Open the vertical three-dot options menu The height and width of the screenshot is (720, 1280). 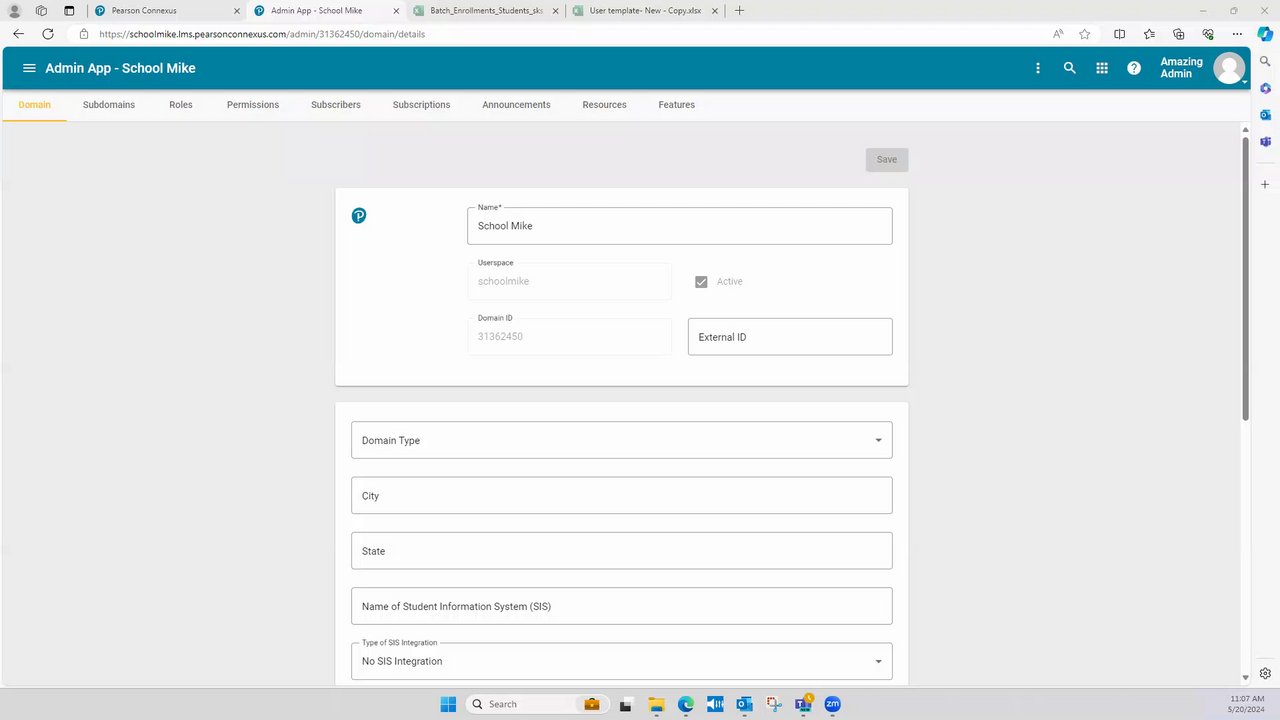[x=1038, y=68]
